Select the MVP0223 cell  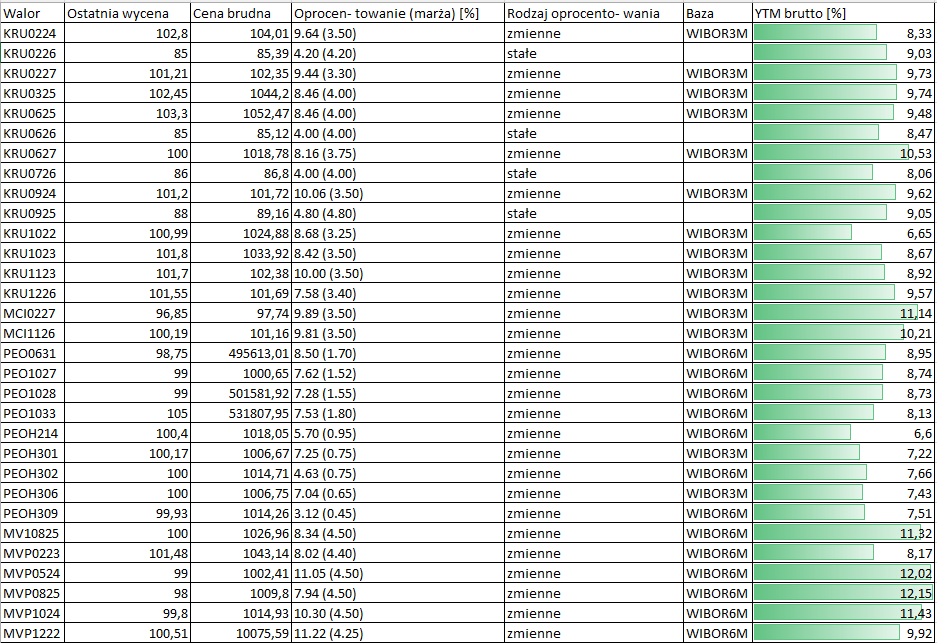pos(32,554)
